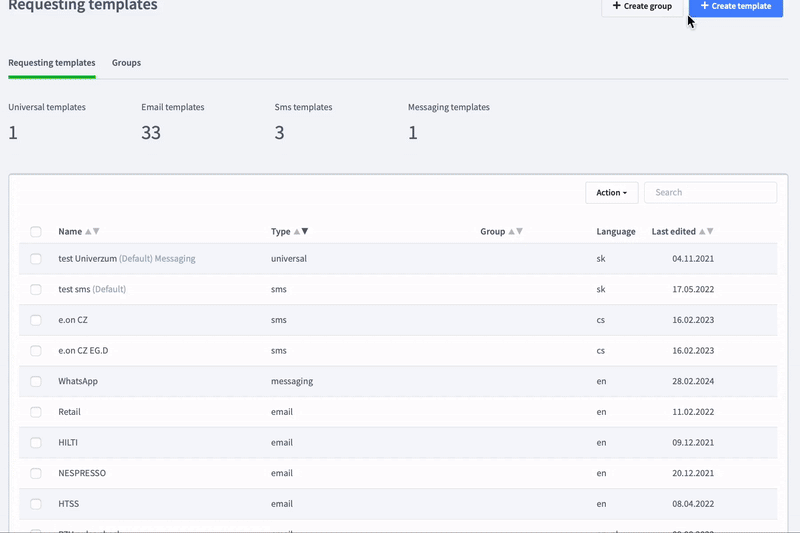Open the WhatsApp template
Viewport: 800px width, 533px height.
coord(78,381)
